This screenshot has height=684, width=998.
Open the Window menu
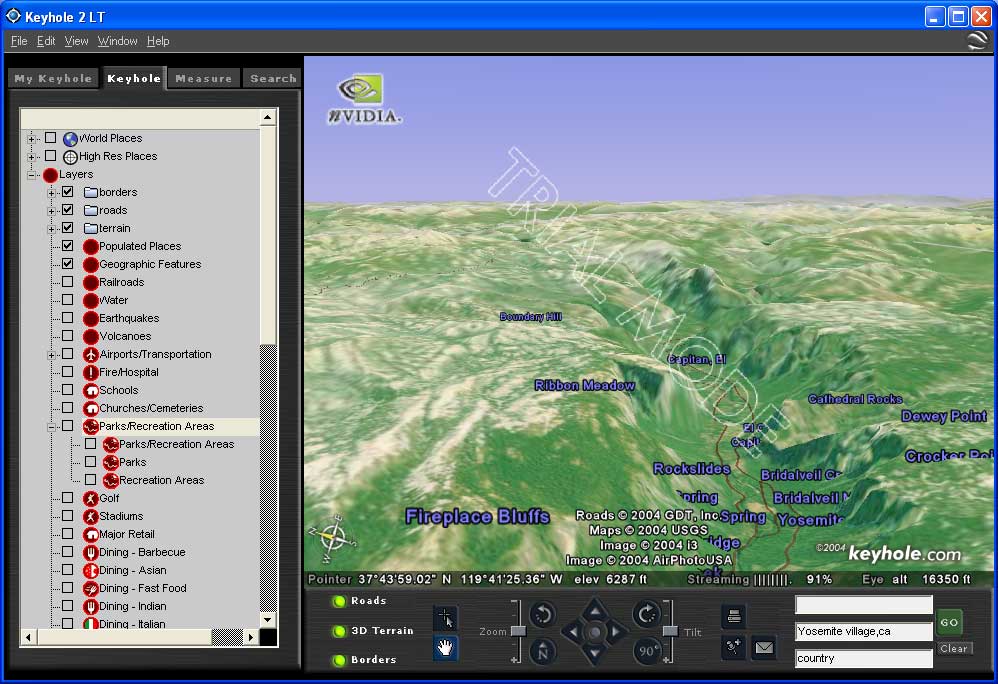click(117, 41)
